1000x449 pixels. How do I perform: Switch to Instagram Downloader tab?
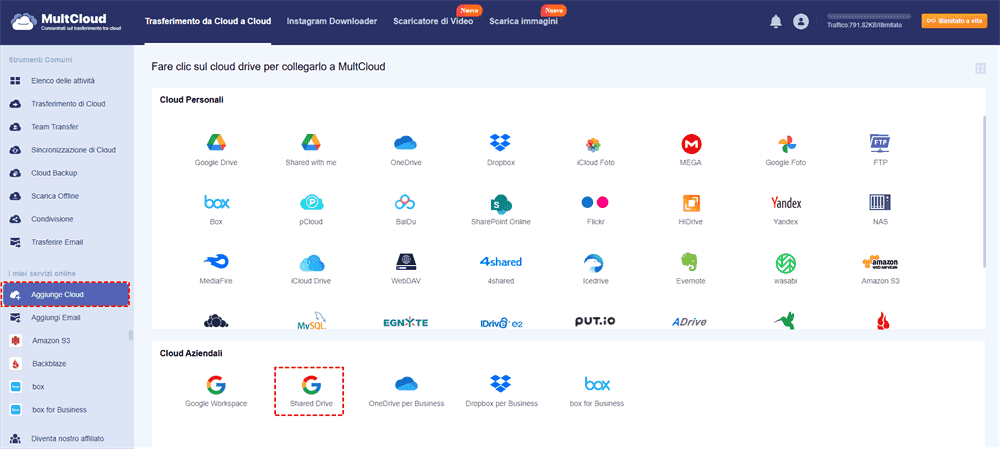(x=332, y=21)
